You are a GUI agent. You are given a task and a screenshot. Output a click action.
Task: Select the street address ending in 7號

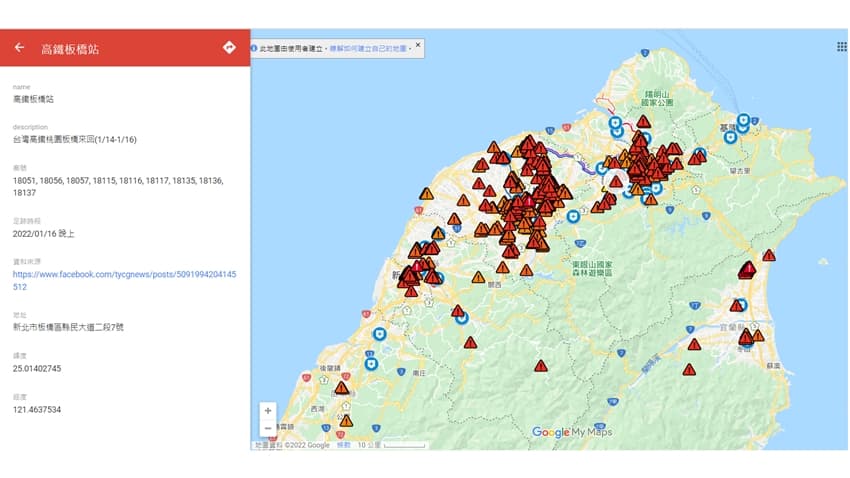click(x=68, y=327)
